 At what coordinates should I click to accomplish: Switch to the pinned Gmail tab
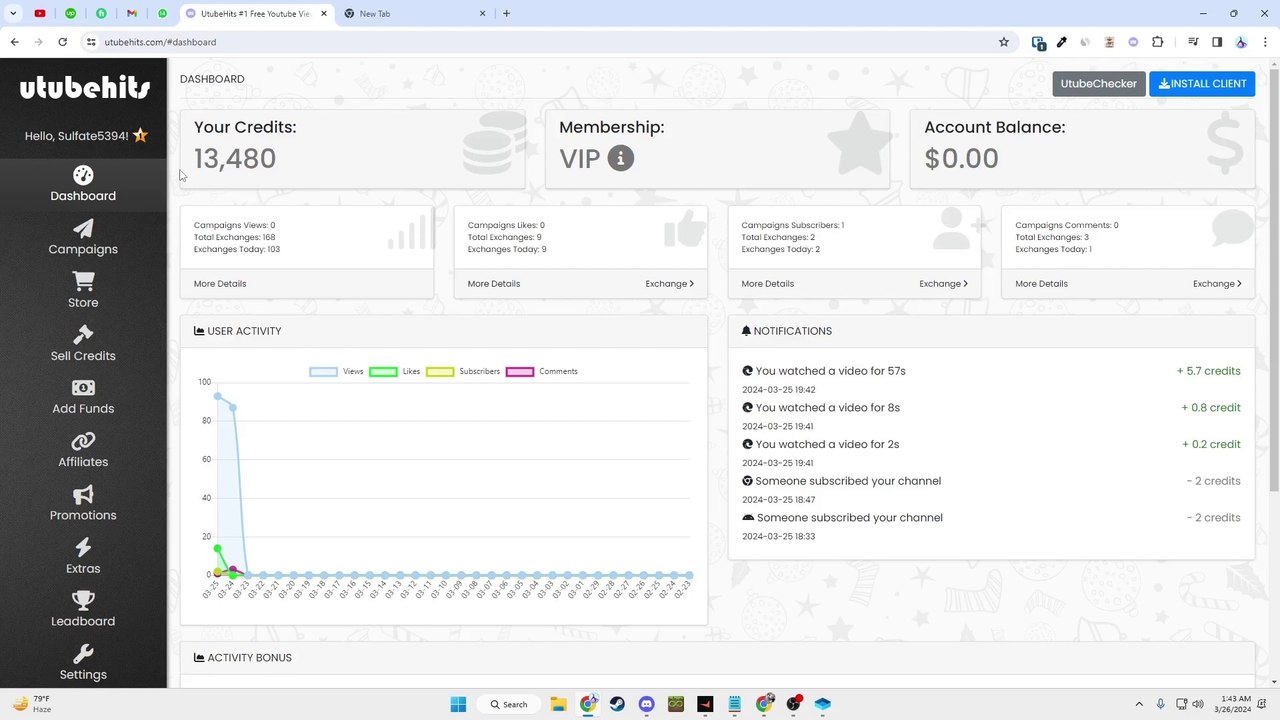(x=132, y=14)
